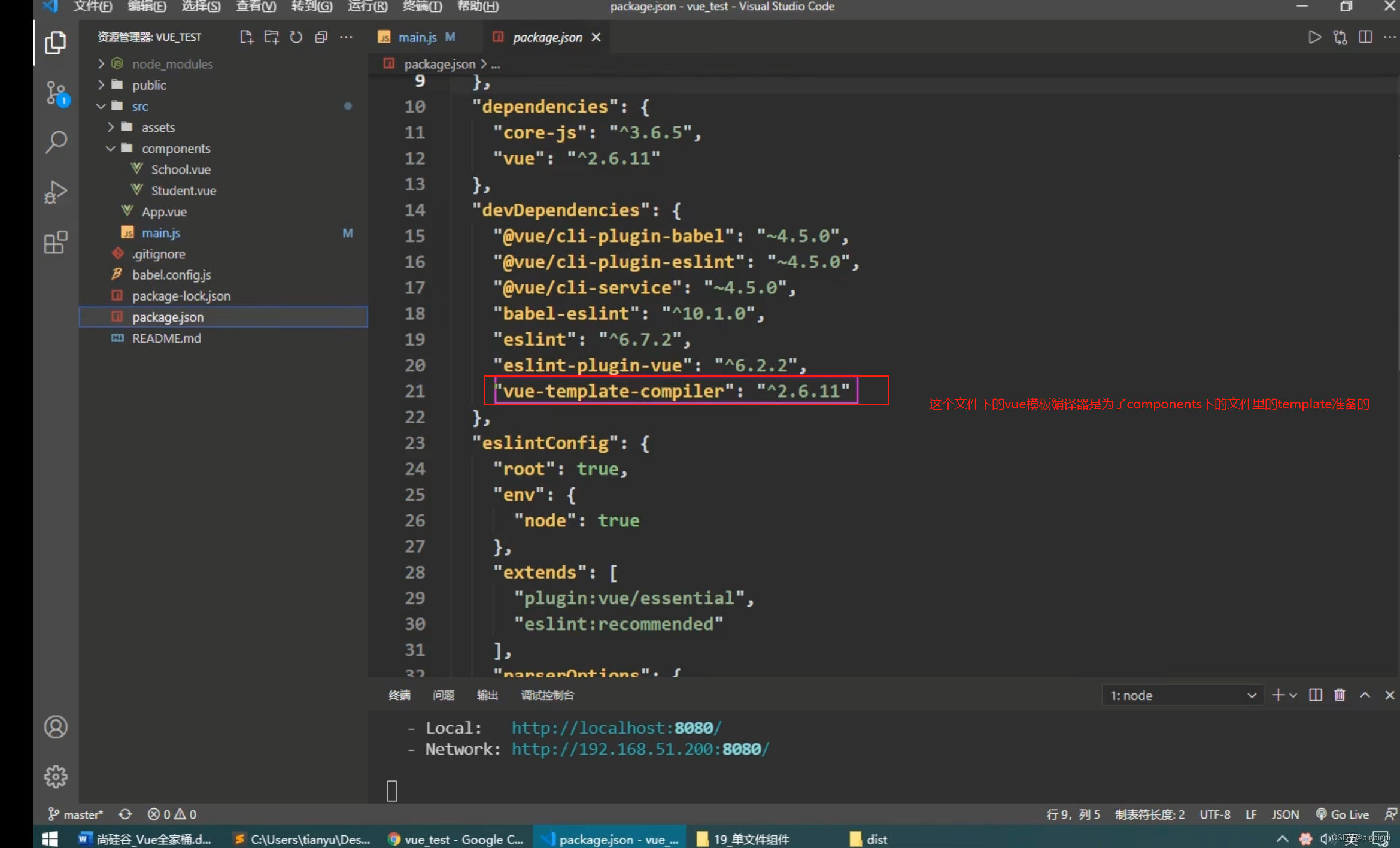Open the Explorer view in activity bar
This screenshot has height=848, width=1400.
click(x=55, y=43)
